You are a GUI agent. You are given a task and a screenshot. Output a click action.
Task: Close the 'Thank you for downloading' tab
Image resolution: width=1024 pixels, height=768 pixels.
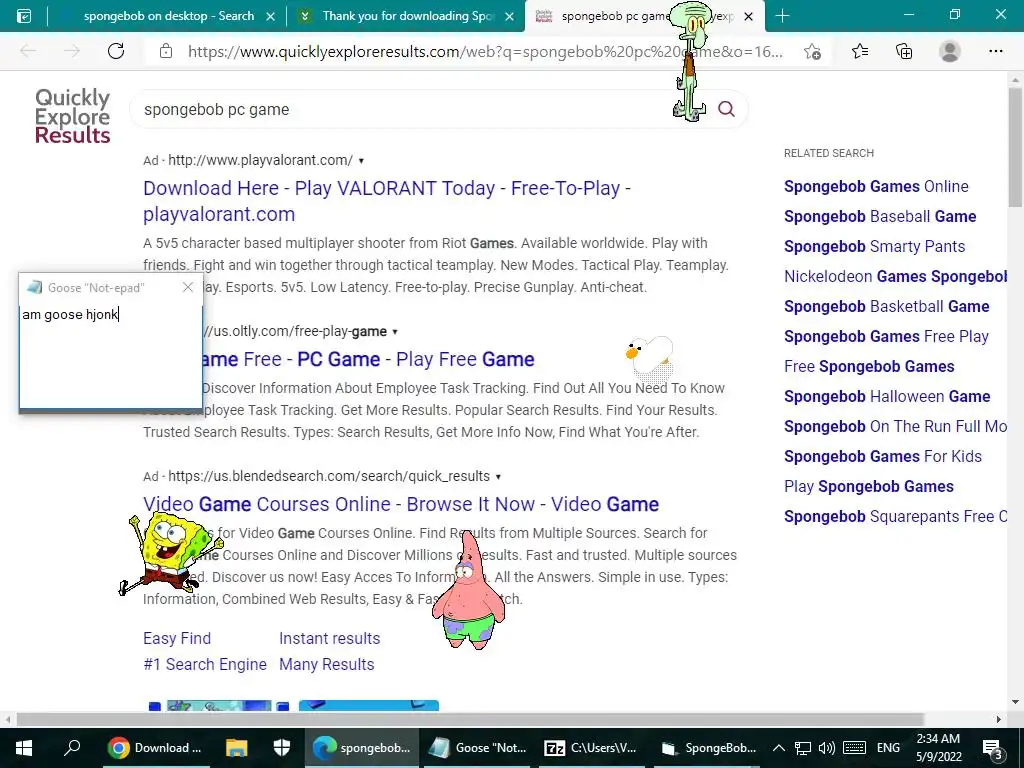pyautogui.click(x=510, y=16)
